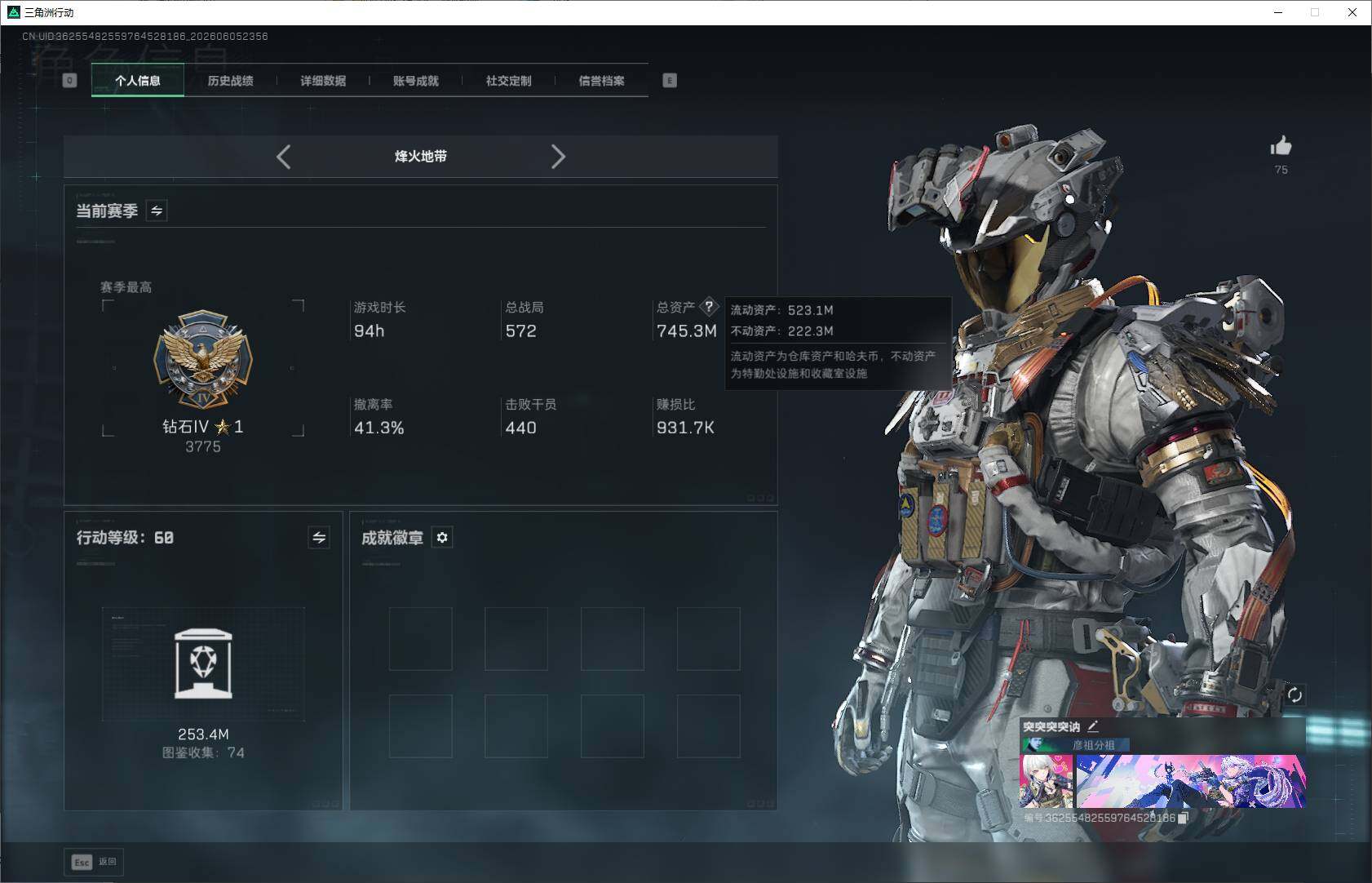Click the 赚损比 931.7K value
The image size is (1372, 883).
coord(686,428)
